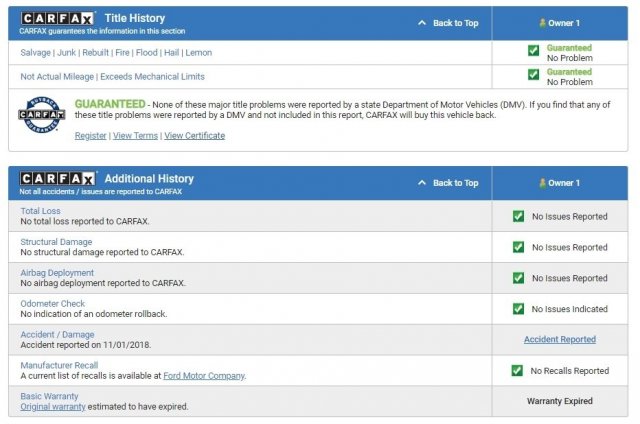Viewport: 640px width, 424px height.
Task: Click the Register link
Action: pyautogui.click(x=90, y=136)
